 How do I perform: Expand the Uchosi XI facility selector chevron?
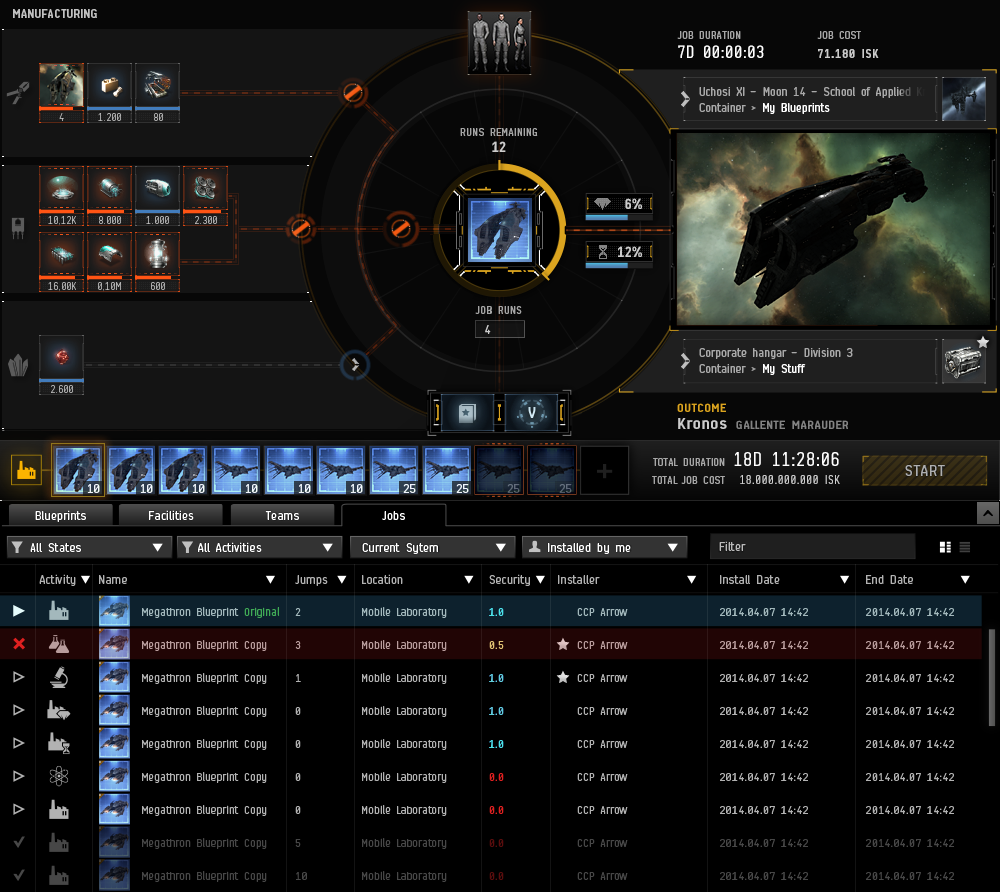(685, 99)
